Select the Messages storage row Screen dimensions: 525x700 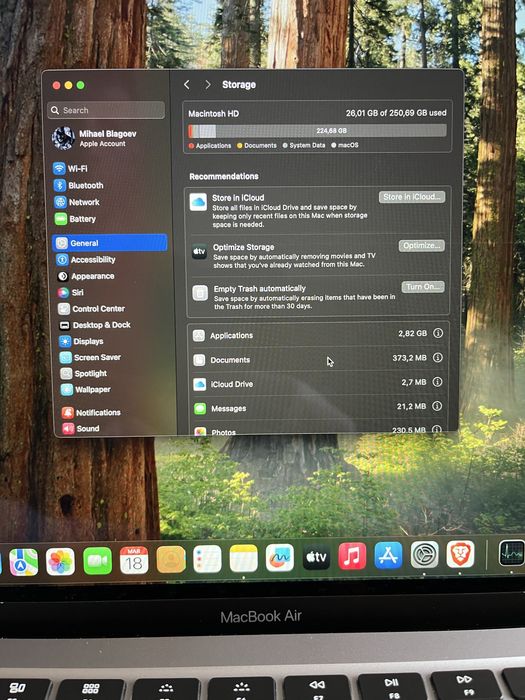click(x=318, y=408)
